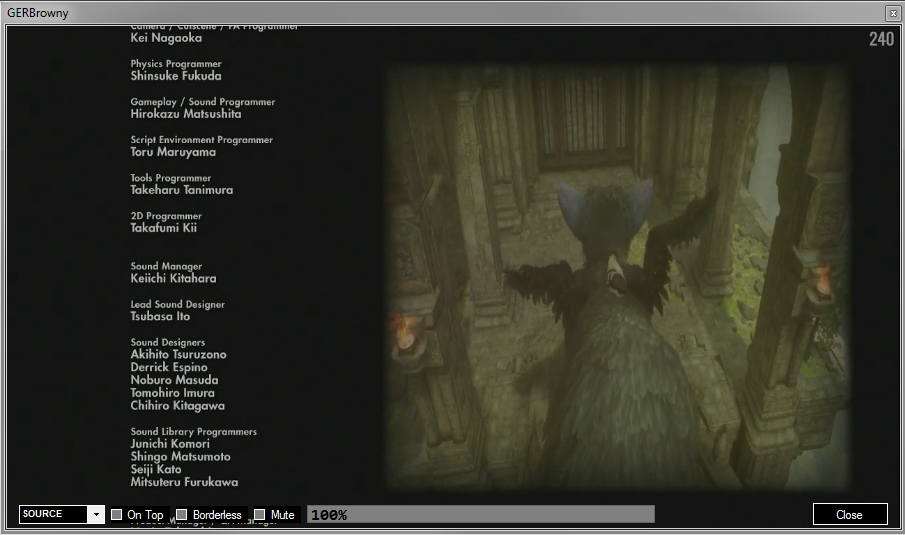Click the name Hirokazu Matsushita
This screenshot has height=535, width=905.
[186, 114]
